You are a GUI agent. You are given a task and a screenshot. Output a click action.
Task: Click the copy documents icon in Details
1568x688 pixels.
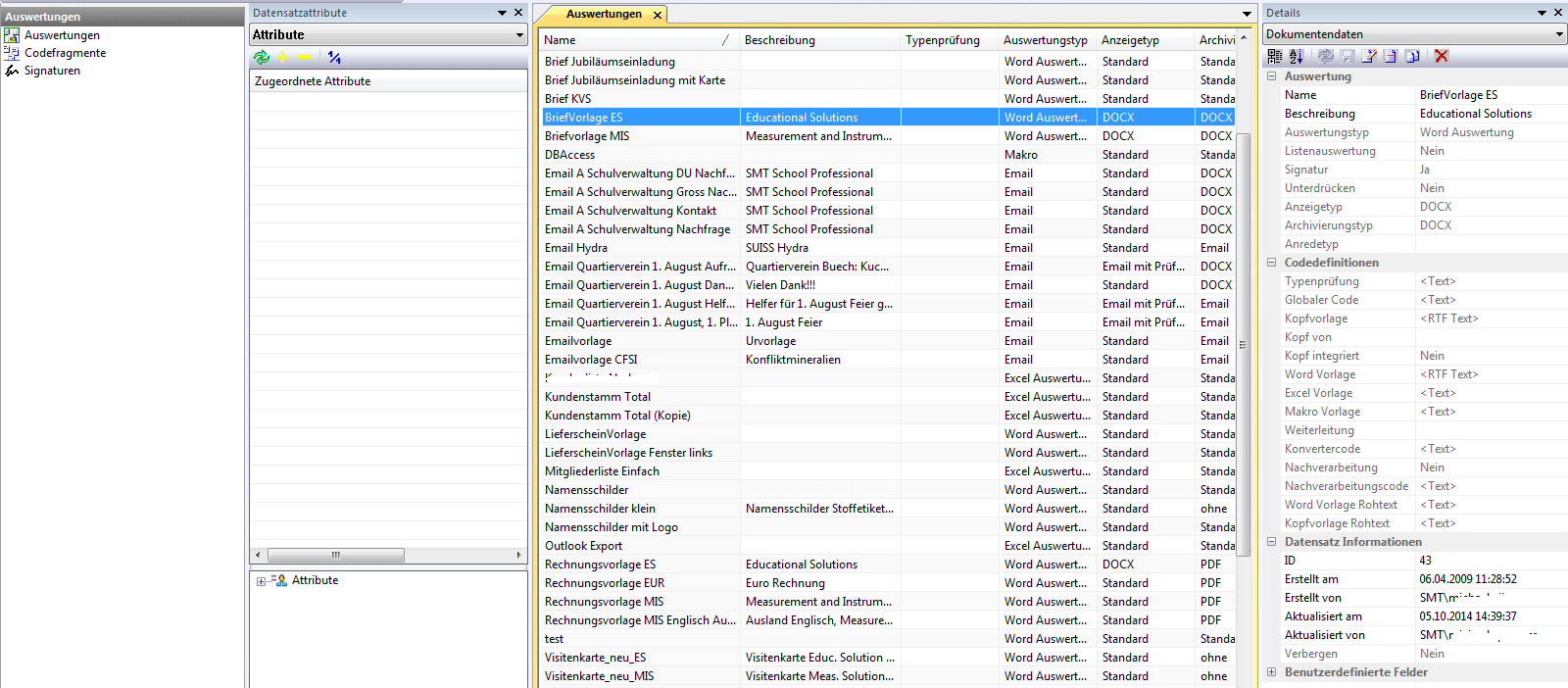click(1412, 57)
